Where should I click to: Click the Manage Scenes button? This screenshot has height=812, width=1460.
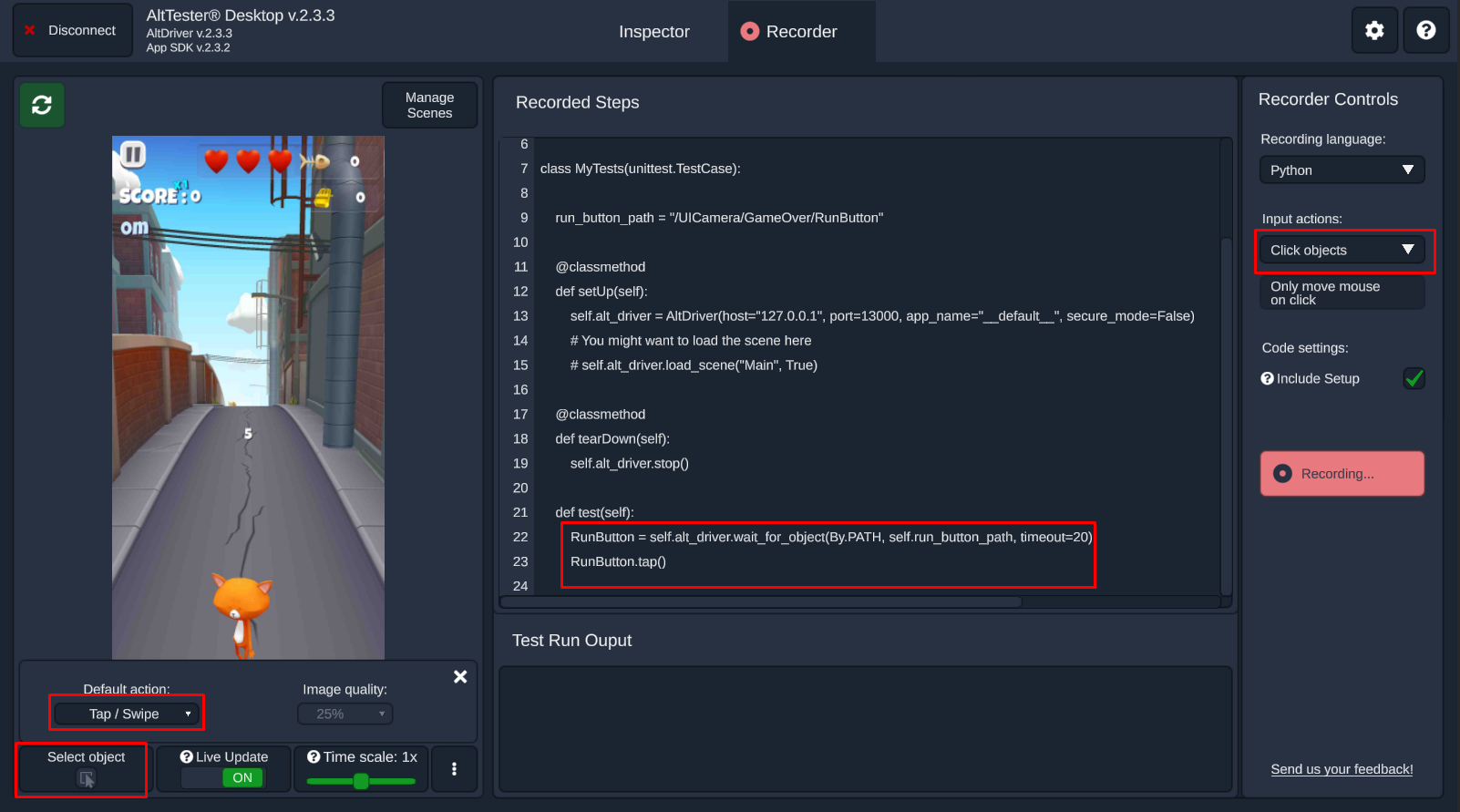click(x=429, y=105)
